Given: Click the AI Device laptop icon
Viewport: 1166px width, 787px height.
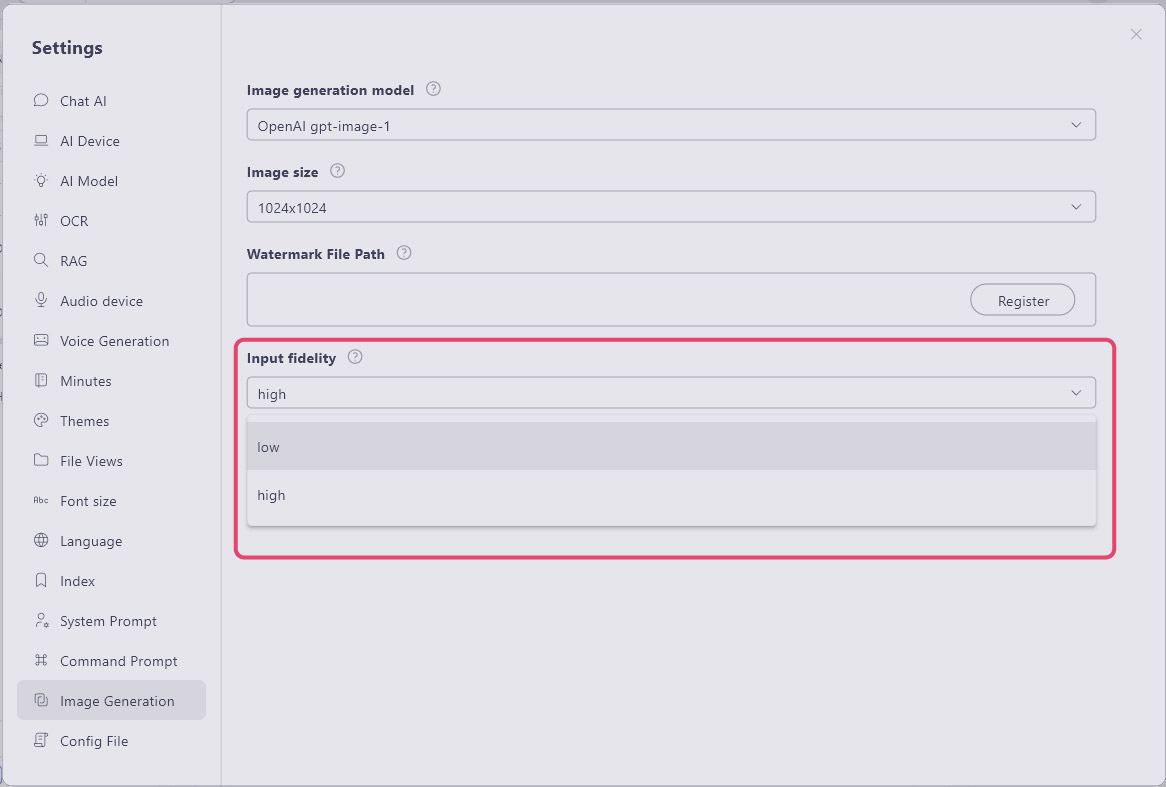Looking at the screenshot, I should tap(41, 141).
